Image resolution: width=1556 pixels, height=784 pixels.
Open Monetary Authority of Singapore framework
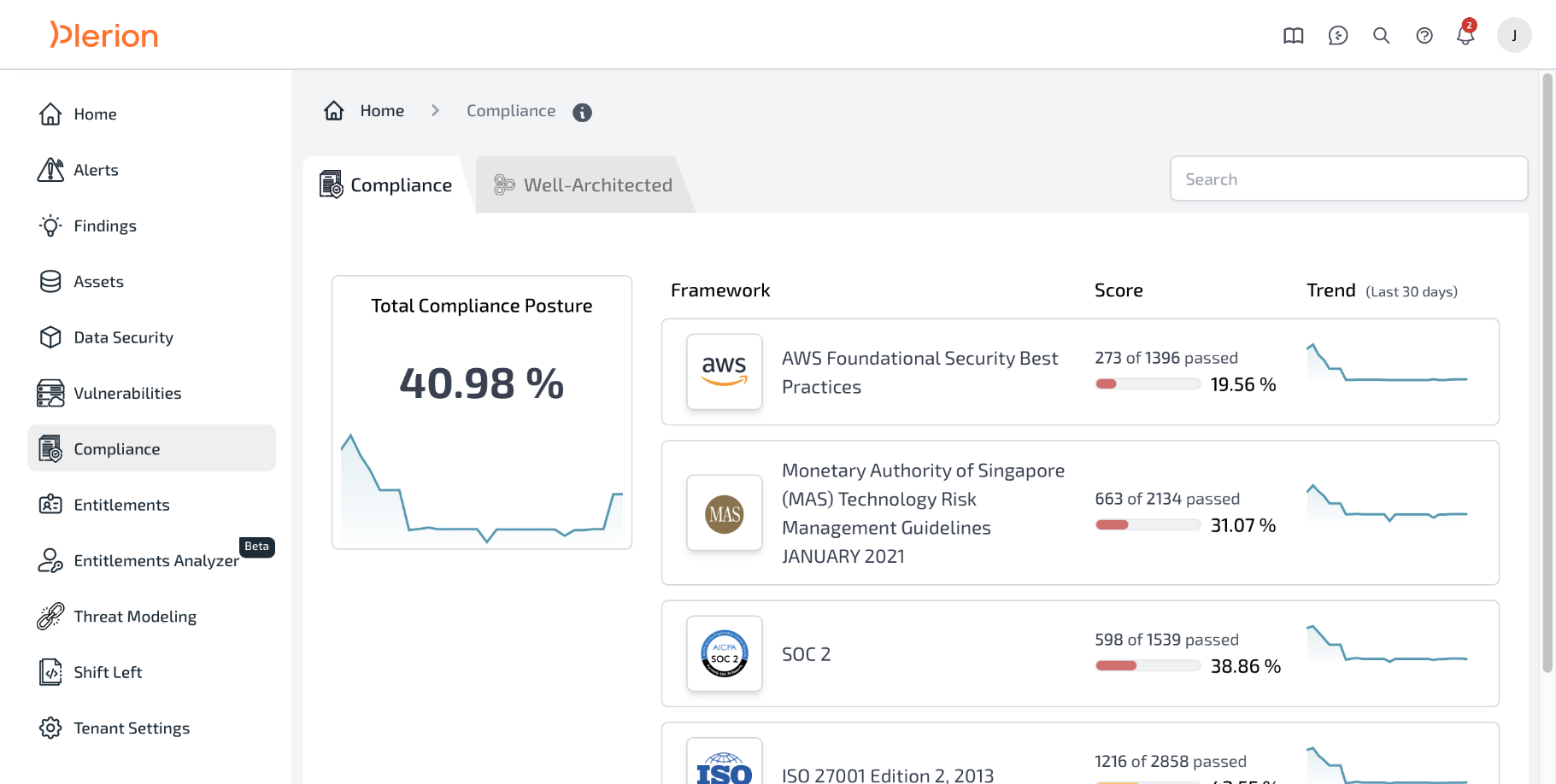tap(1080, 512)
